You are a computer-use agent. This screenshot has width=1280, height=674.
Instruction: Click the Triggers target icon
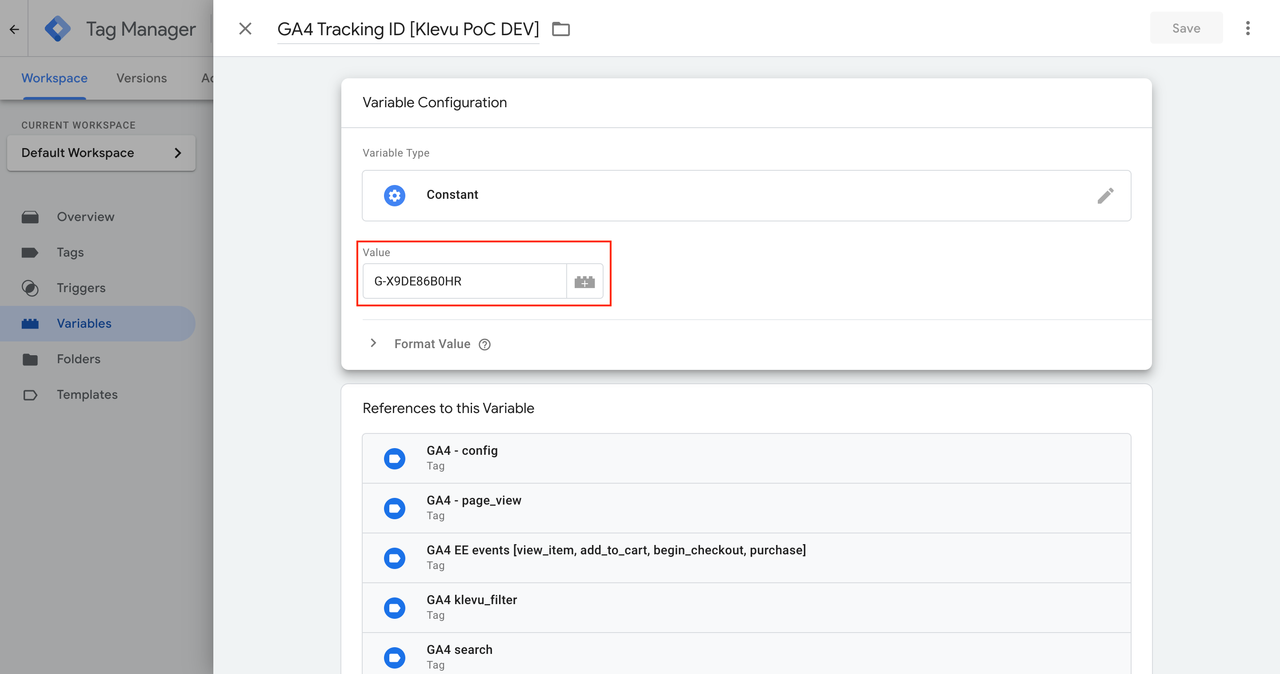[x=30, y=288]
